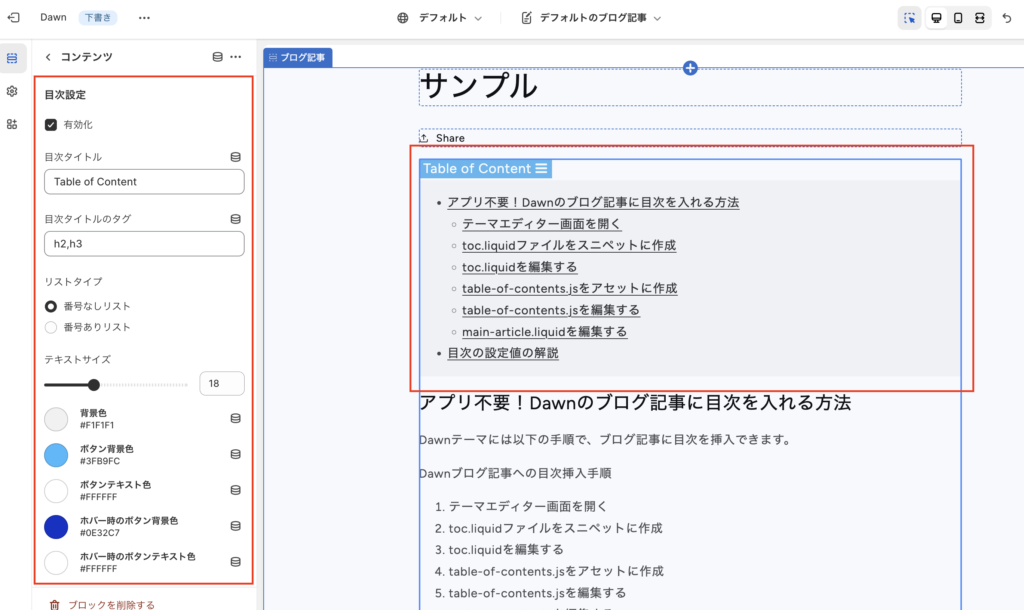Screen dimensions: 1024x610
Task: Click the Dawn theme name
Action: coord(53,18)
